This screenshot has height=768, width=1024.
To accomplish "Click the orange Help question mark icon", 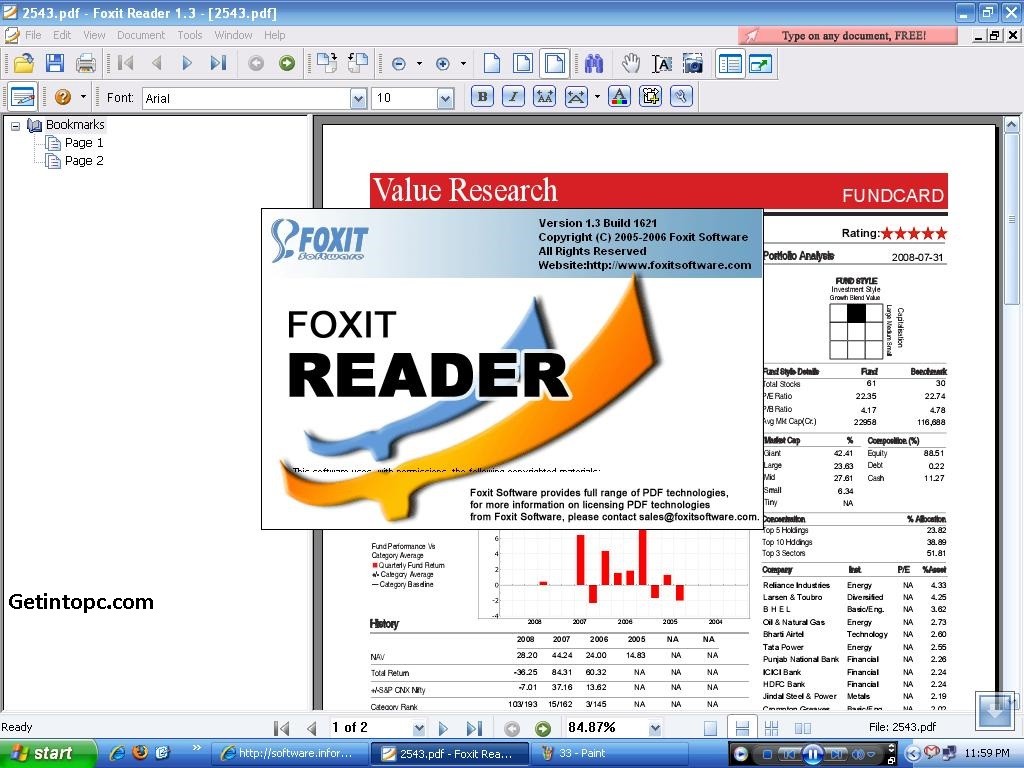I will click(x=63, y=97).
